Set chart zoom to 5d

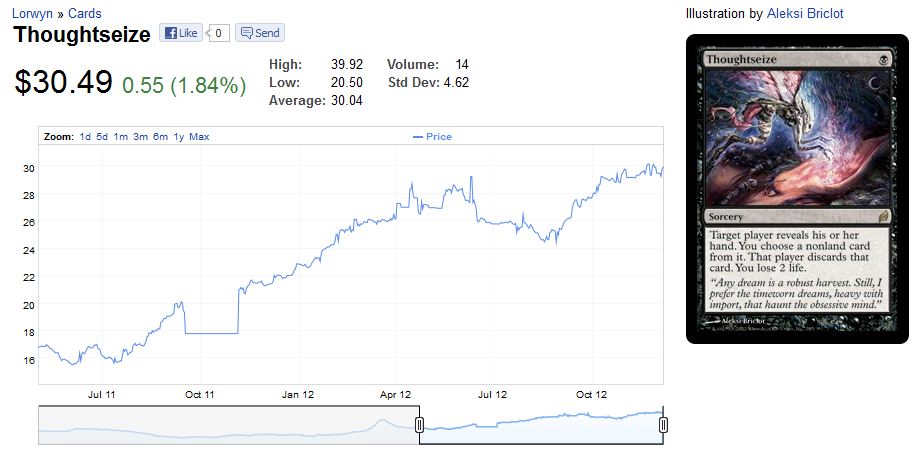102,137
